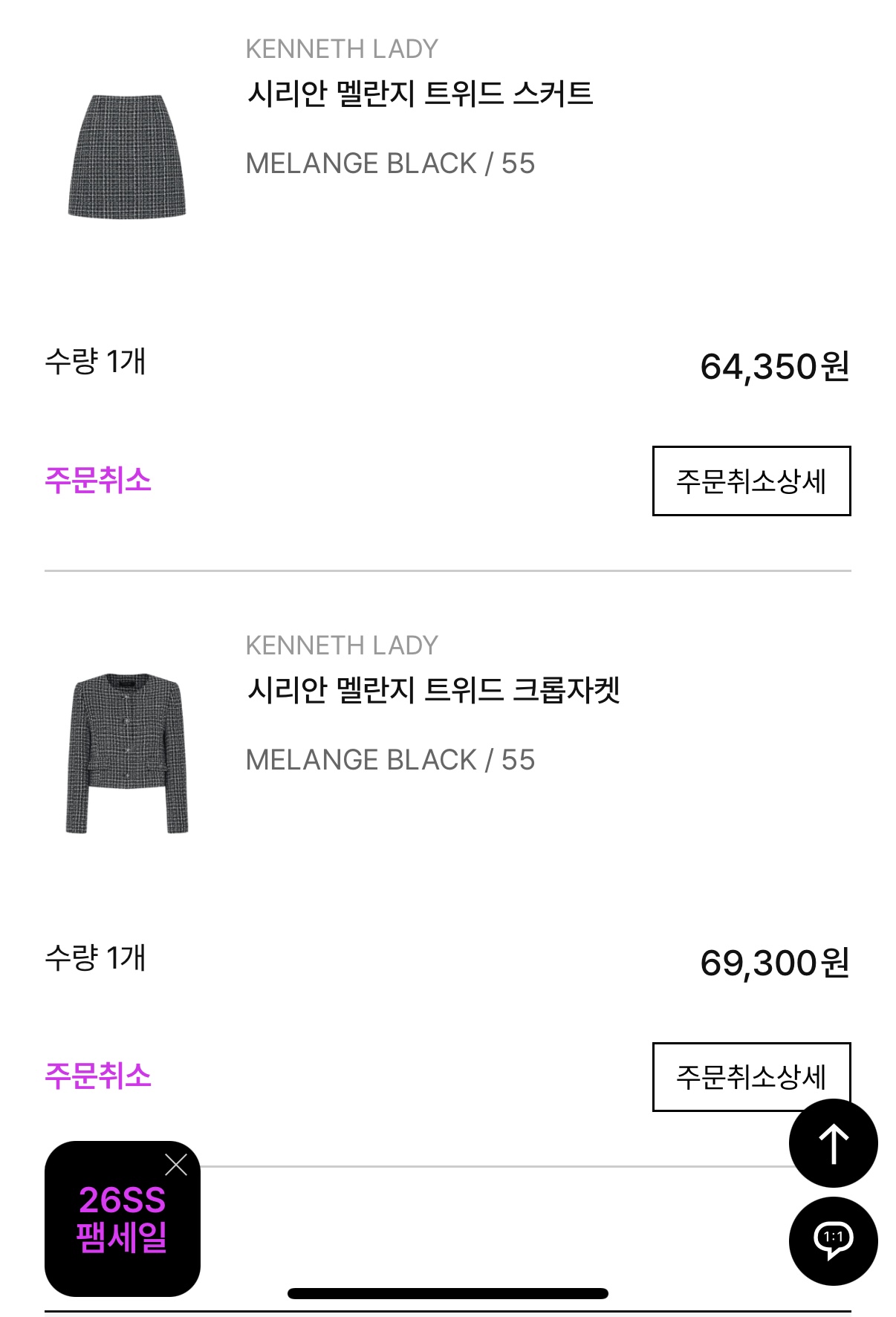
Task: Tap the skirt's MELANGE BLACK / 55 option
Action: pyautogui.click(x=390, y=163)
